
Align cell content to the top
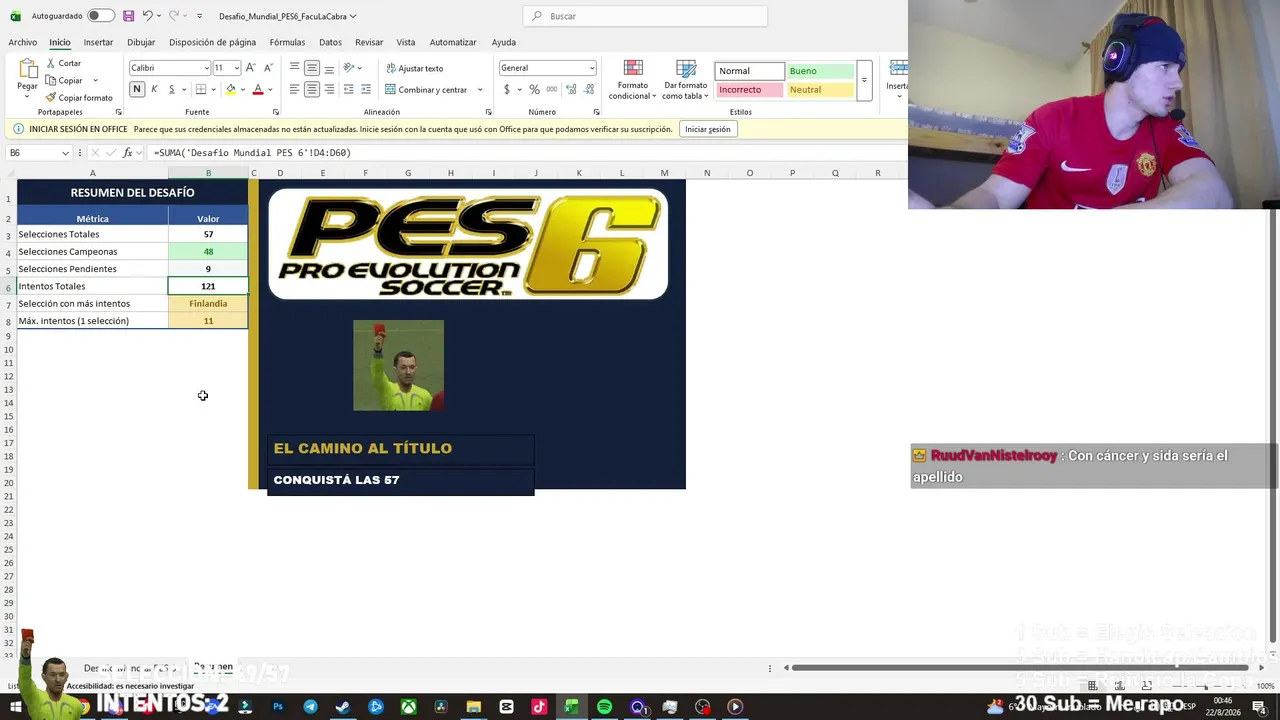(294, 68)
